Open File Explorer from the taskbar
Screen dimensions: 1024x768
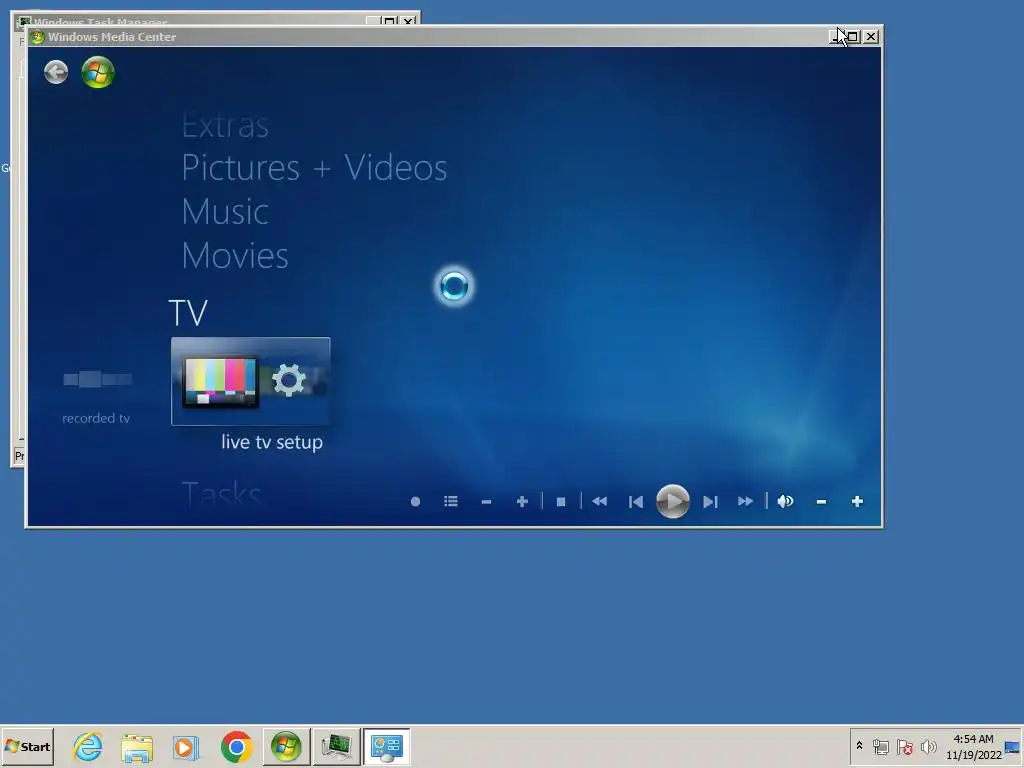click(x=137, y=746)
